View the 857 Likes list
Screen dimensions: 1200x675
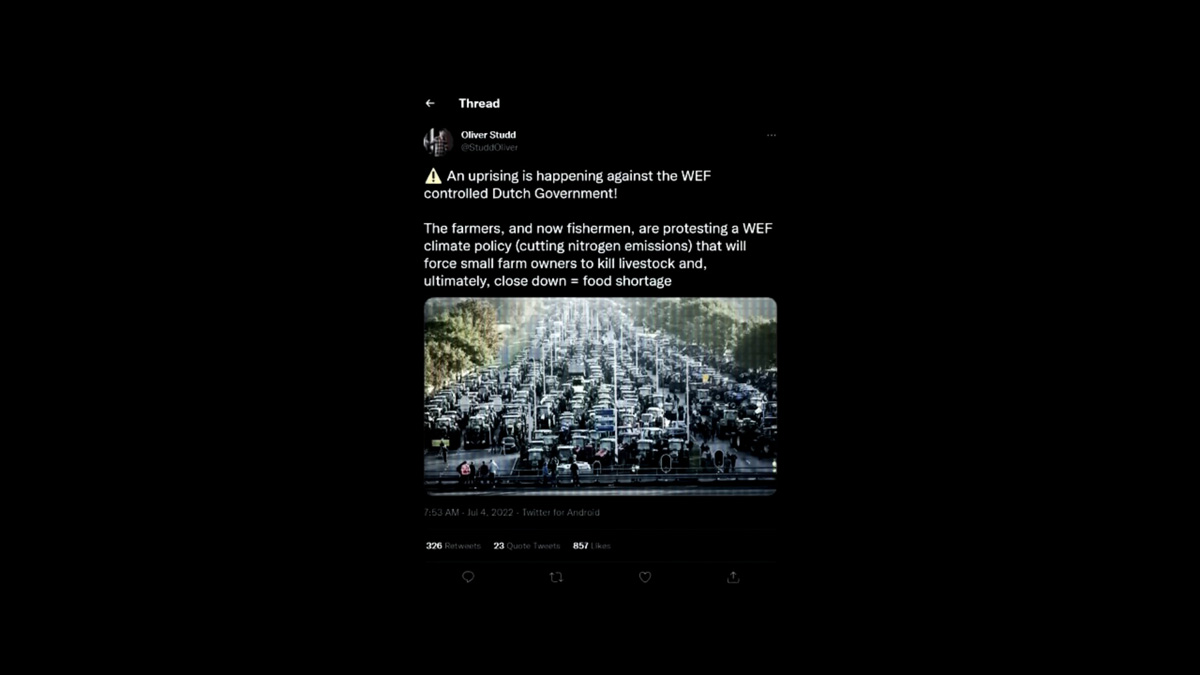[592, 546]
